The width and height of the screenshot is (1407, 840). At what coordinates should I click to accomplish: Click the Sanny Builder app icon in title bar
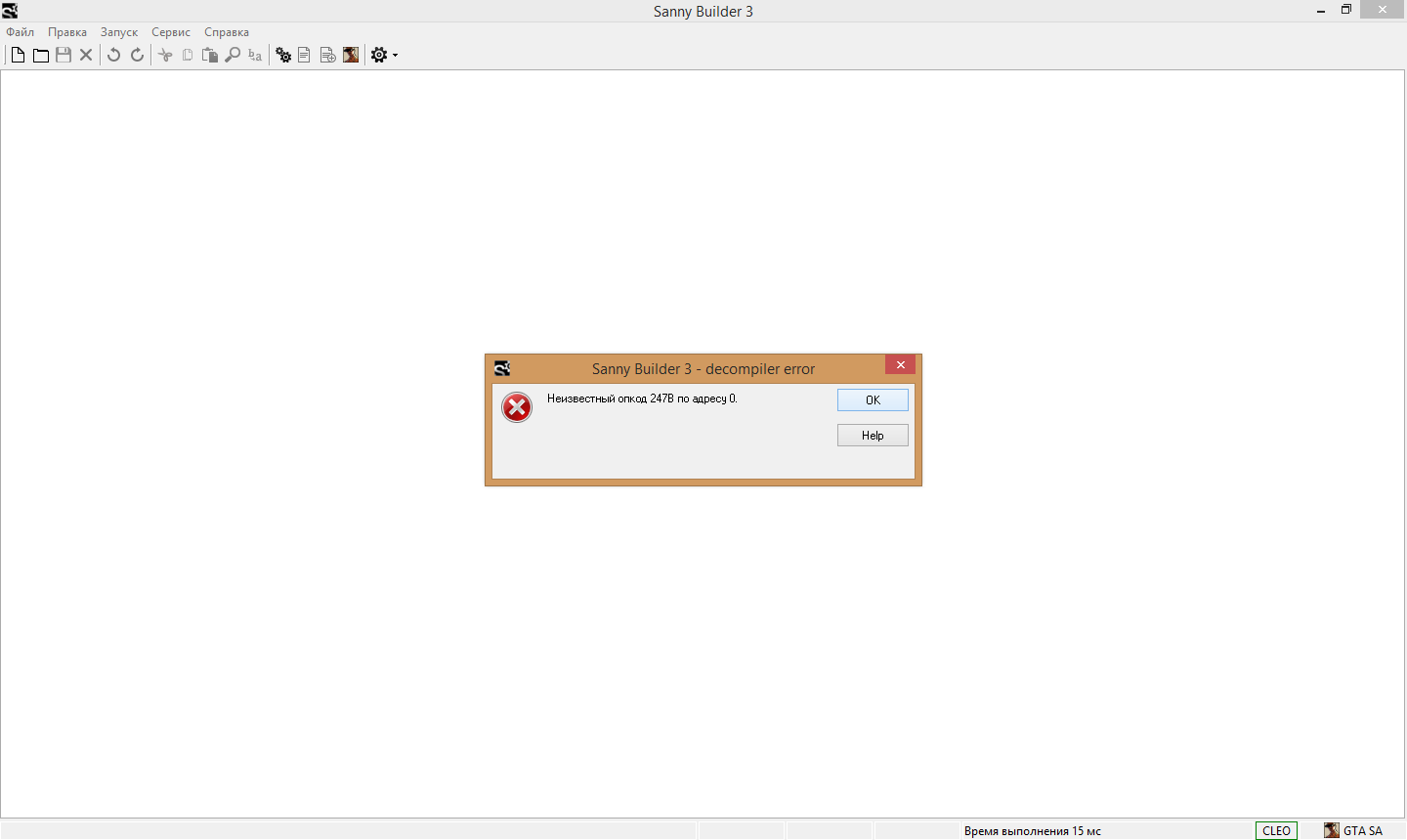10,11
